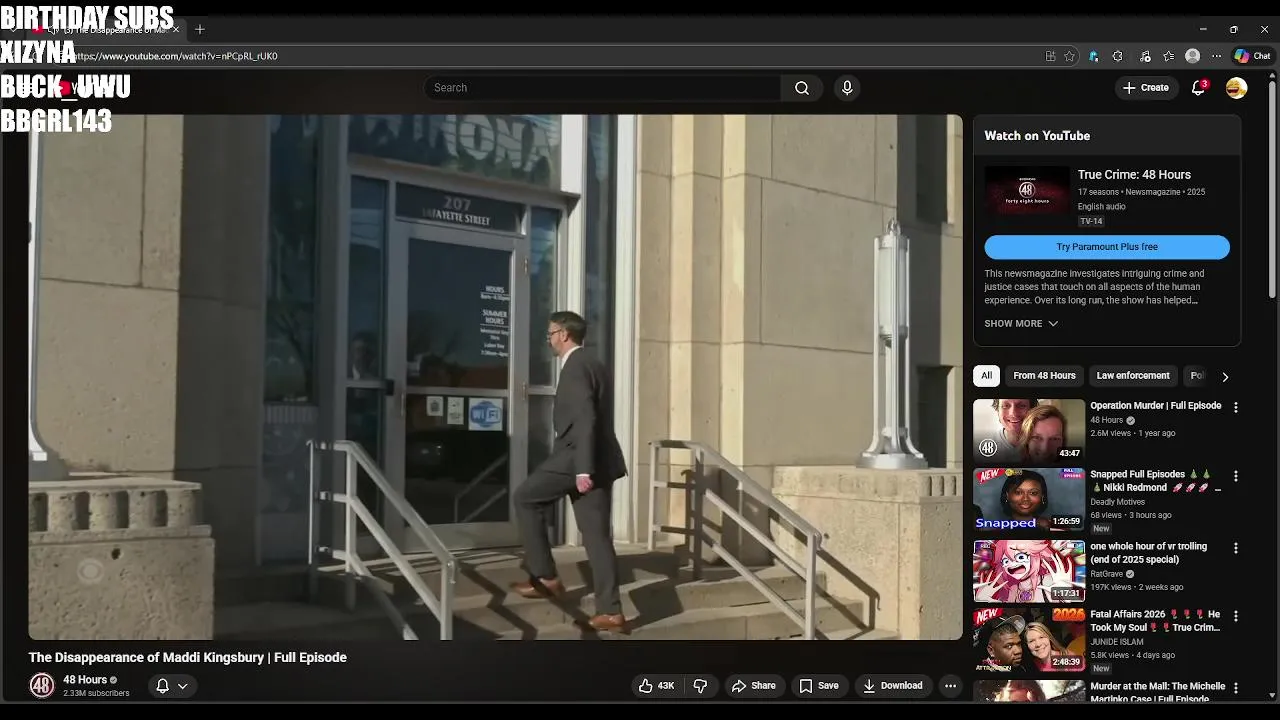1280x720 pixels.
Task: Expand SHOW MORE in show description
Action: click(x=1021, y=324)
